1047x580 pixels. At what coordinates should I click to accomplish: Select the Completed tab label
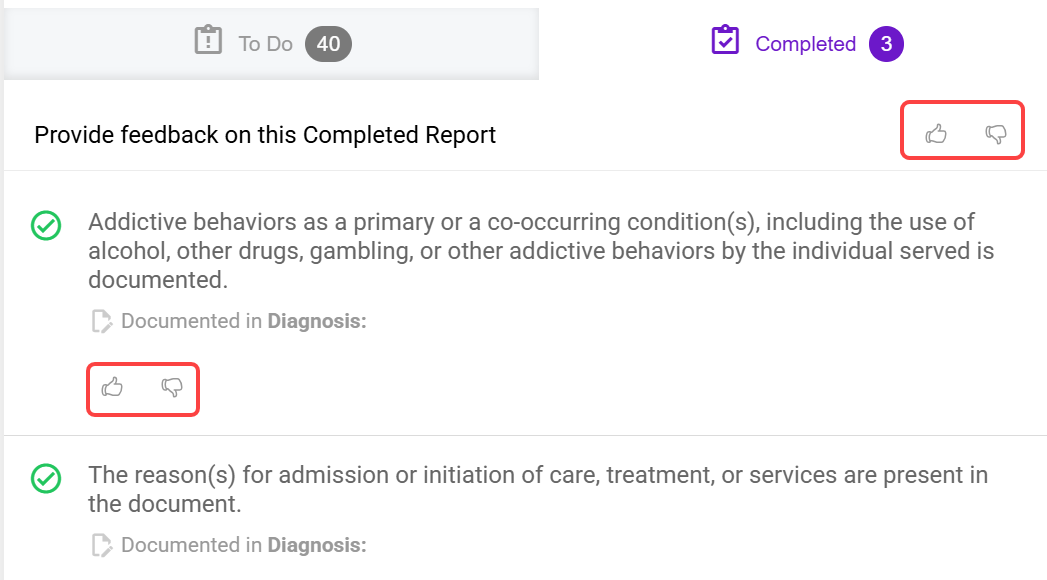(x=805, y=44)
